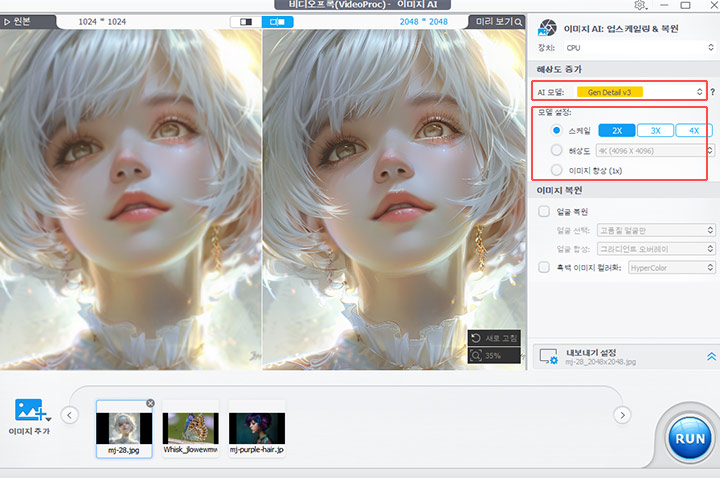Image resolution: width=720 pixels, height=478 pixels.
Task: Click the 이미지 추가 add image icon
Action: [29, 410]
